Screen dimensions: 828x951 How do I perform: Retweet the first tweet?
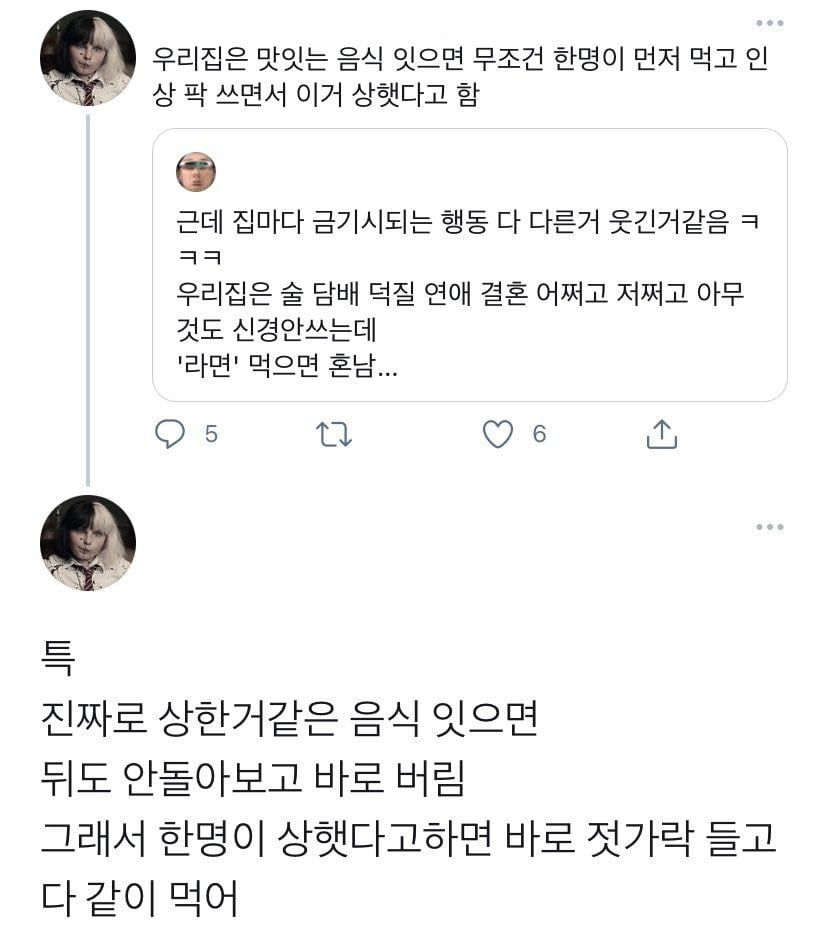point(334,434)
